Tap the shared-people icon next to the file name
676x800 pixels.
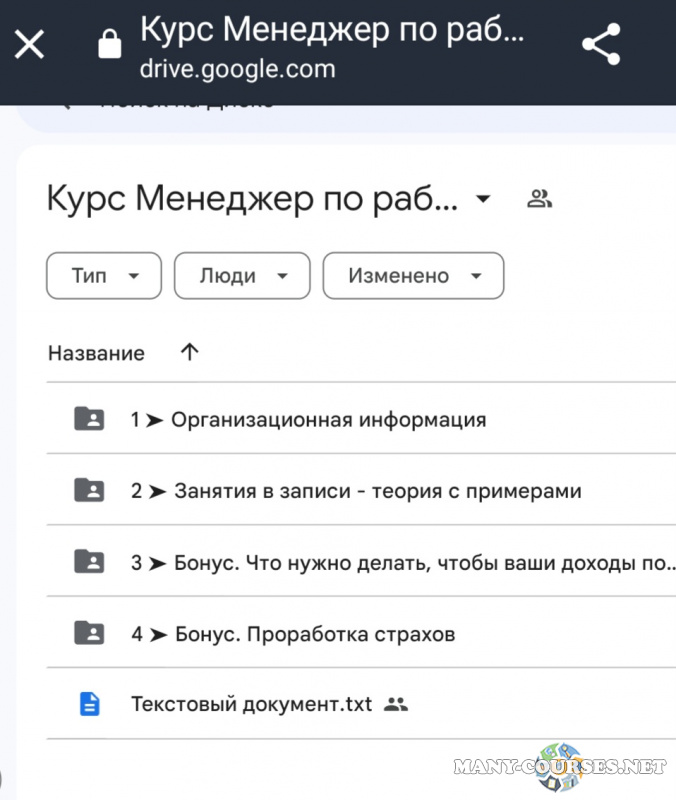pyautogui.click(x=396, y=703)
